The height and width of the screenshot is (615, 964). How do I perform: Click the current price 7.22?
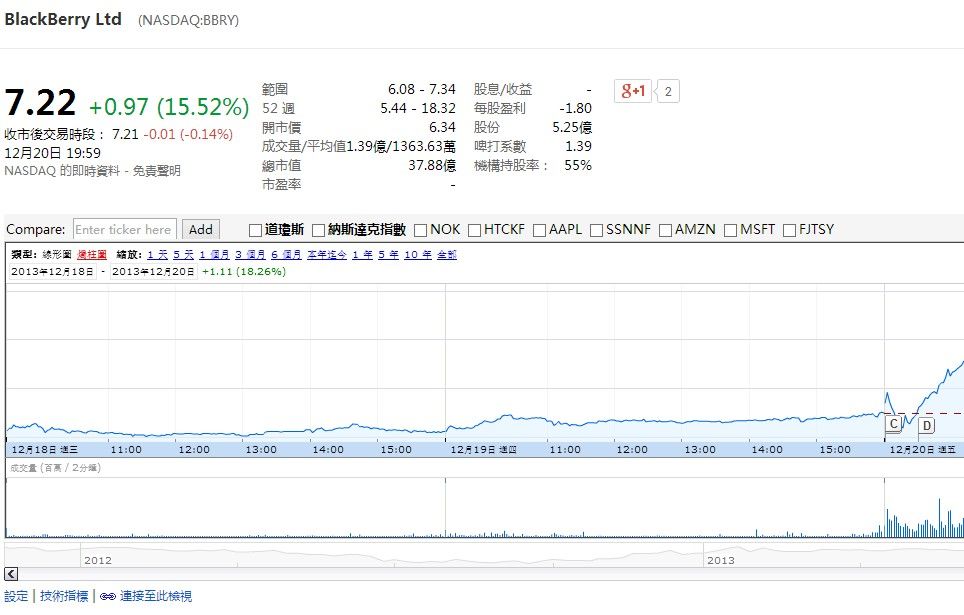(40, 103)
